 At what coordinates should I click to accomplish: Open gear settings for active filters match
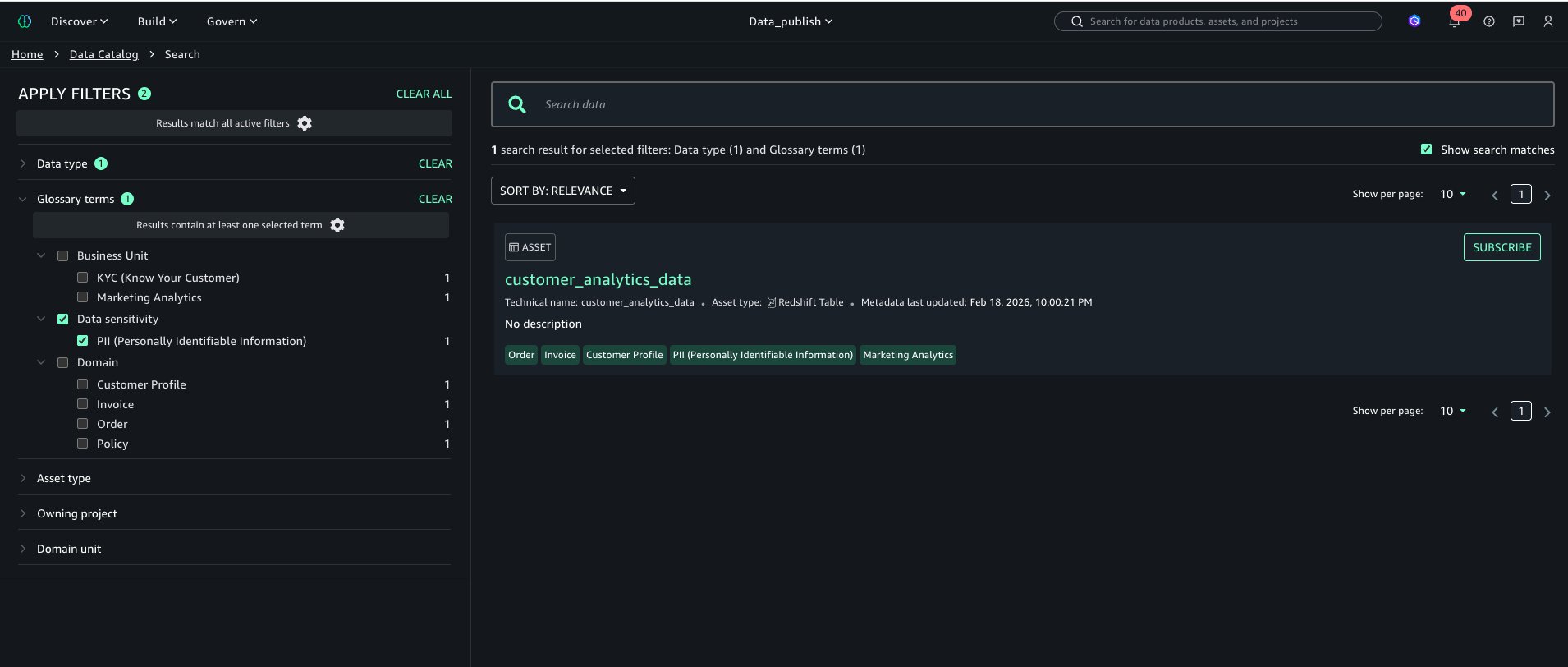coord(305,123)
